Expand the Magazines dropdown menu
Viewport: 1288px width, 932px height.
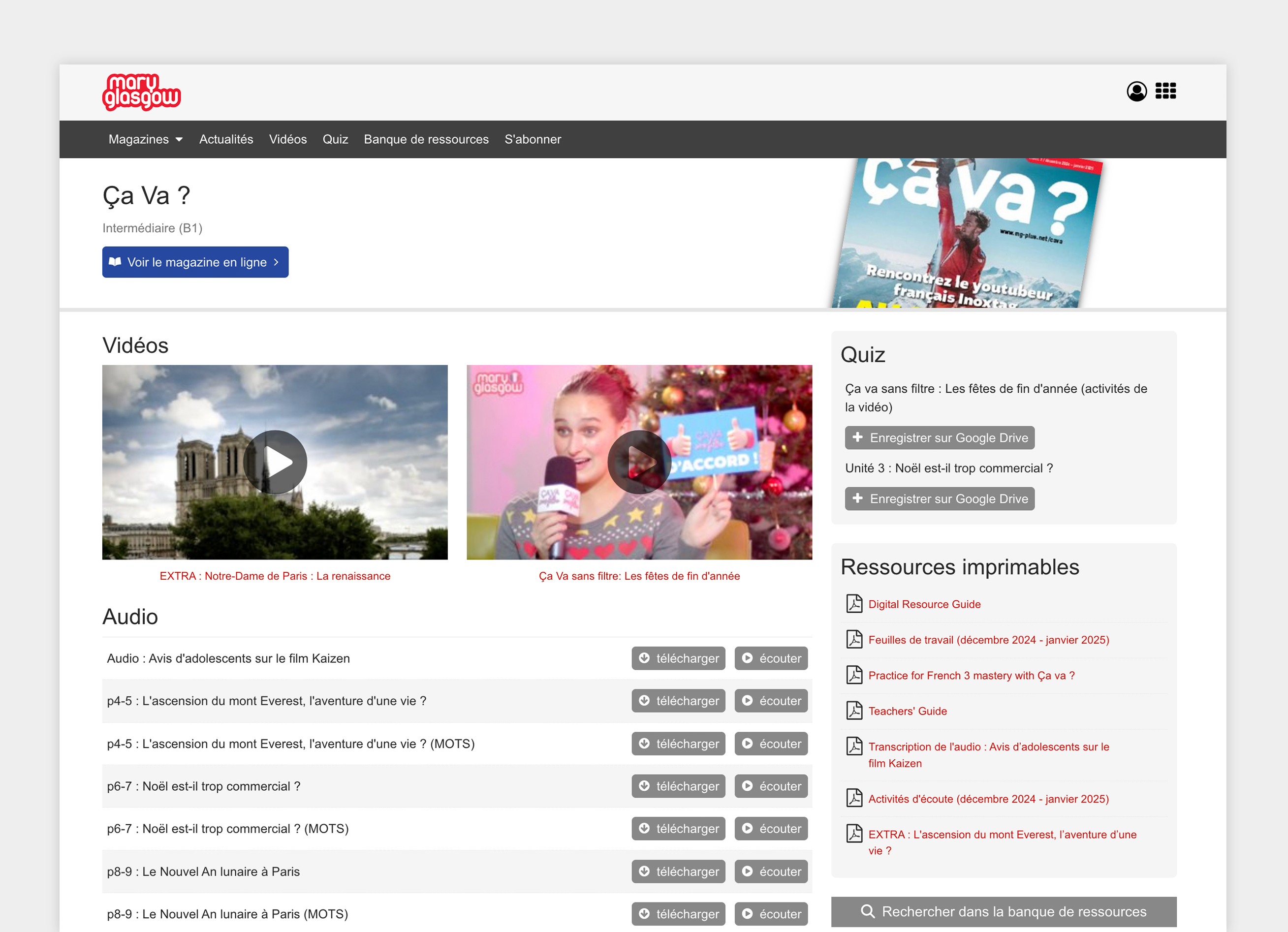point(145,139)
